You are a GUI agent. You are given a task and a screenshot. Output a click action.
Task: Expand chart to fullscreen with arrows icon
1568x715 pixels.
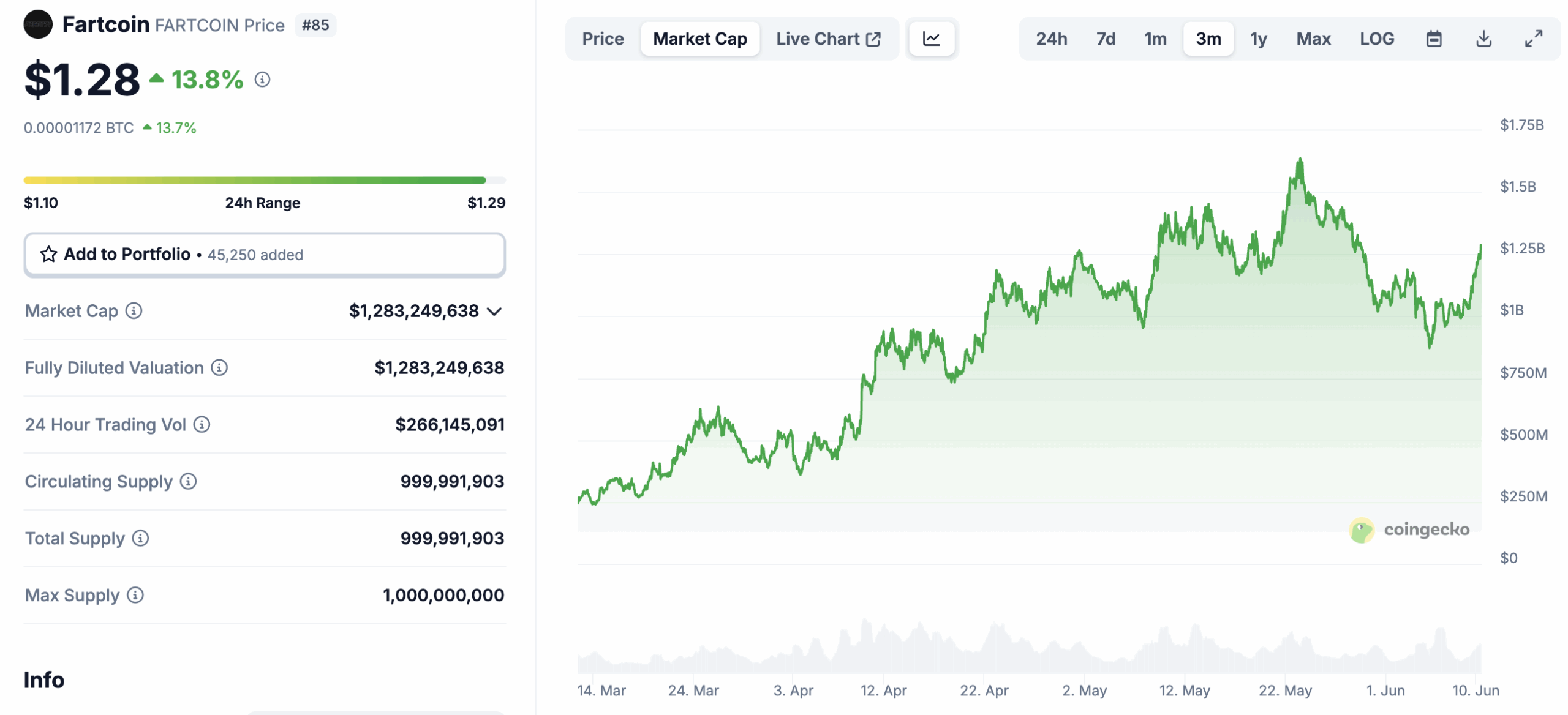1534,38
